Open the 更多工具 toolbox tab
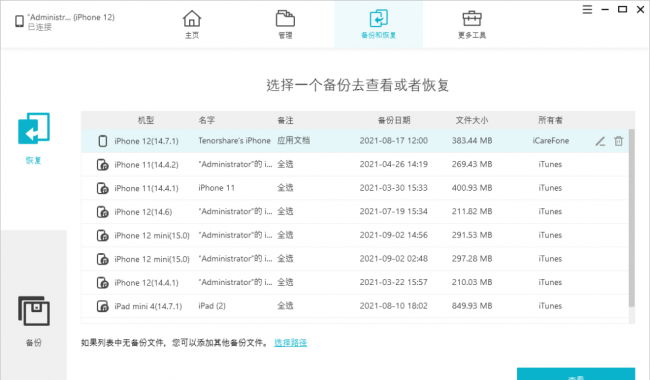650x380 pixels. pos(472,24)
